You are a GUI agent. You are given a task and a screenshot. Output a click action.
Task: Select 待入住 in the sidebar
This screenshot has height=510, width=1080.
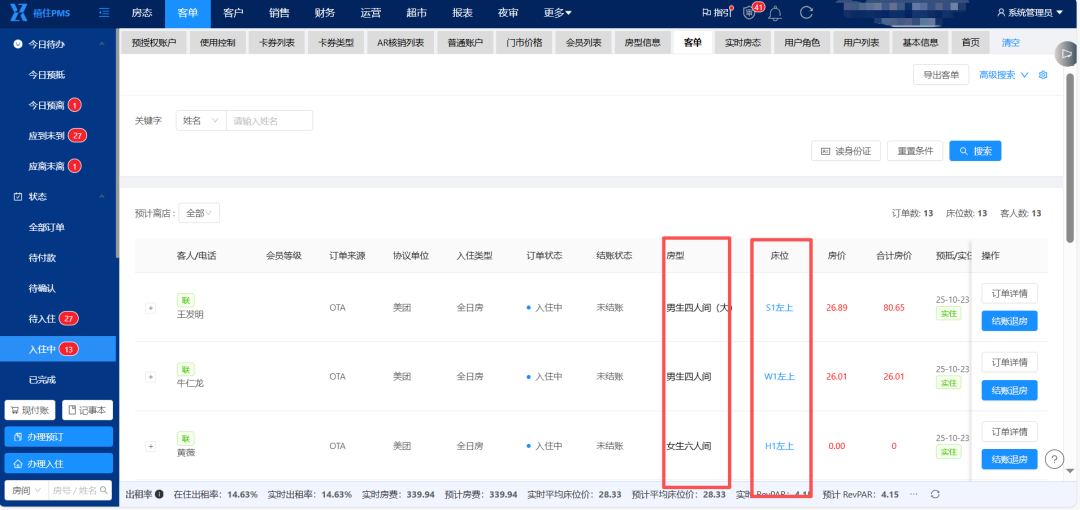(x=59, y=318)
